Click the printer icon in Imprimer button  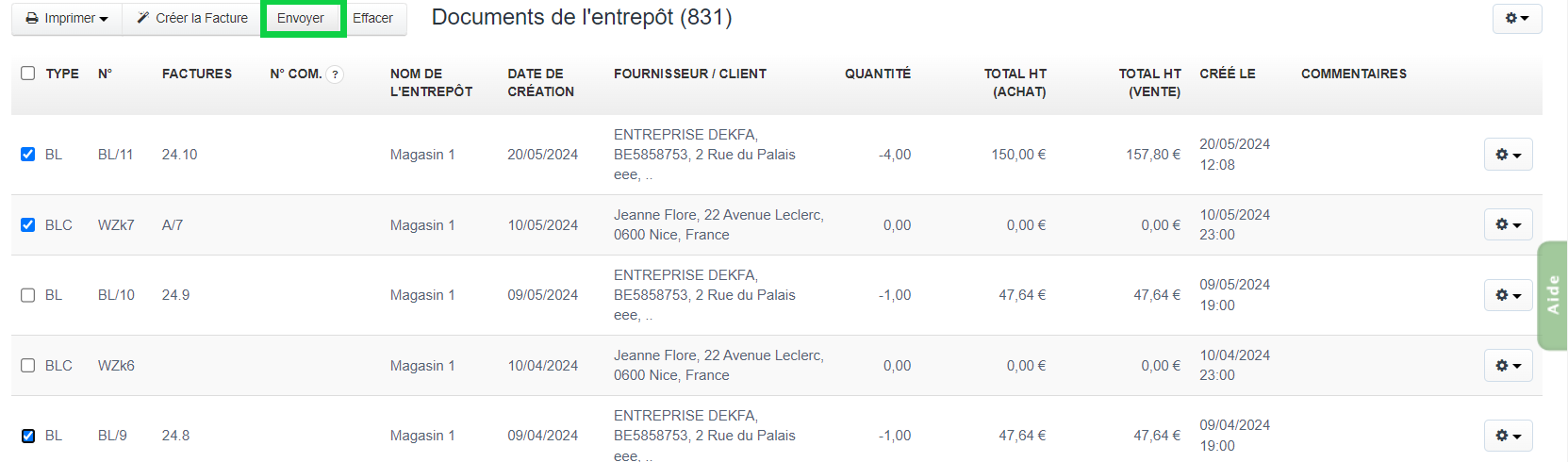click(32, 19)
